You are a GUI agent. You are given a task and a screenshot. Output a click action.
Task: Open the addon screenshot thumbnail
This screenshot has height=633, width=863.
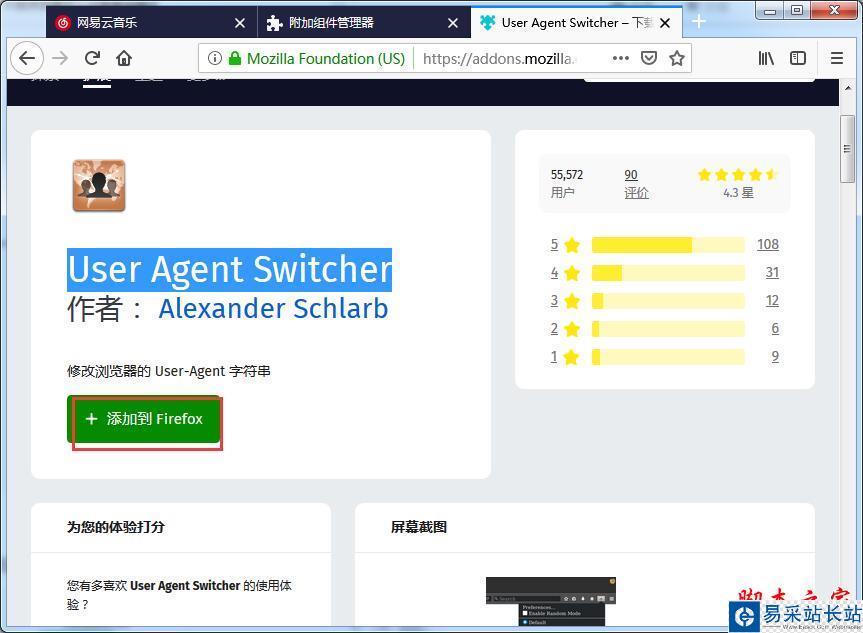click(x=550, y=601)
